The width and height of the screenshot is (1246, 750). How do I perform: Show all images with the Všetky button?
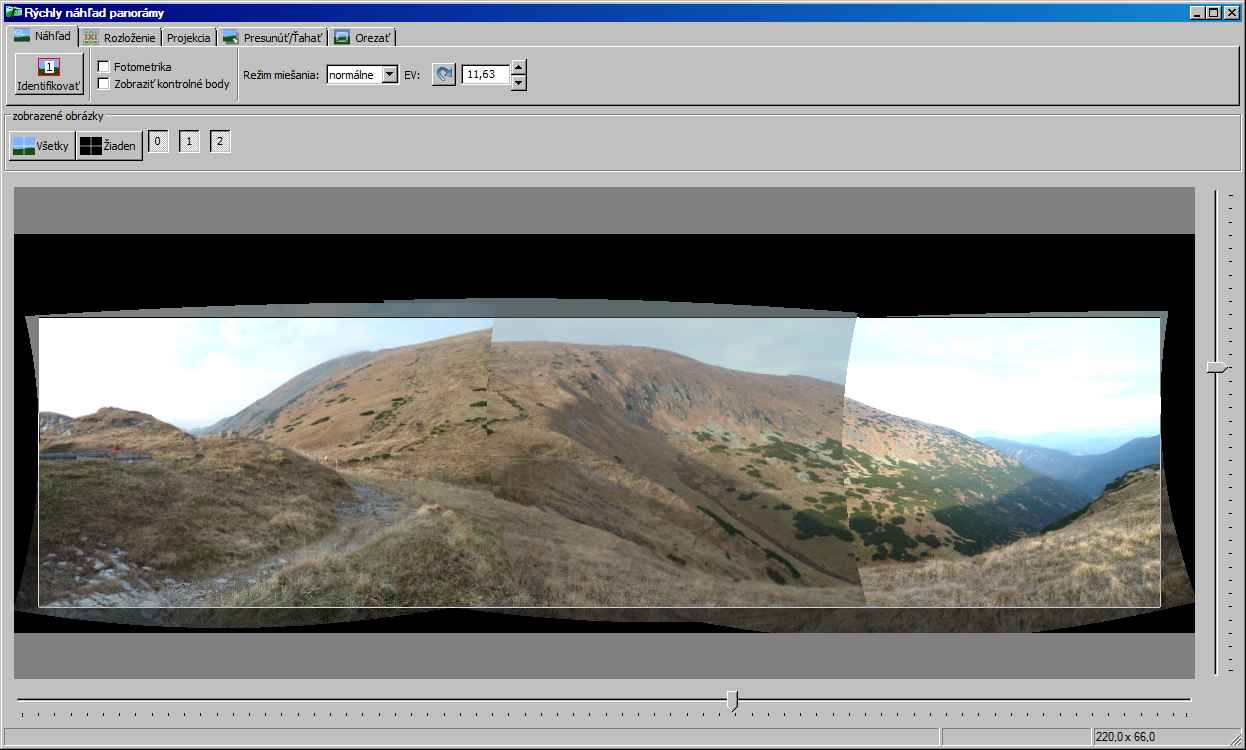click(x=41, y=146)
